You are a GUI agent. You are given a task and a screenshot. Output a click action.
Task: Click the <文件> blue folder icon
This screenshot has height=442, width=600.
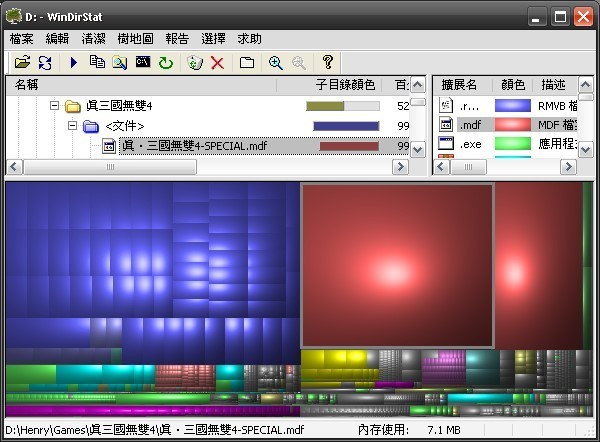click(x=91, y=126)
